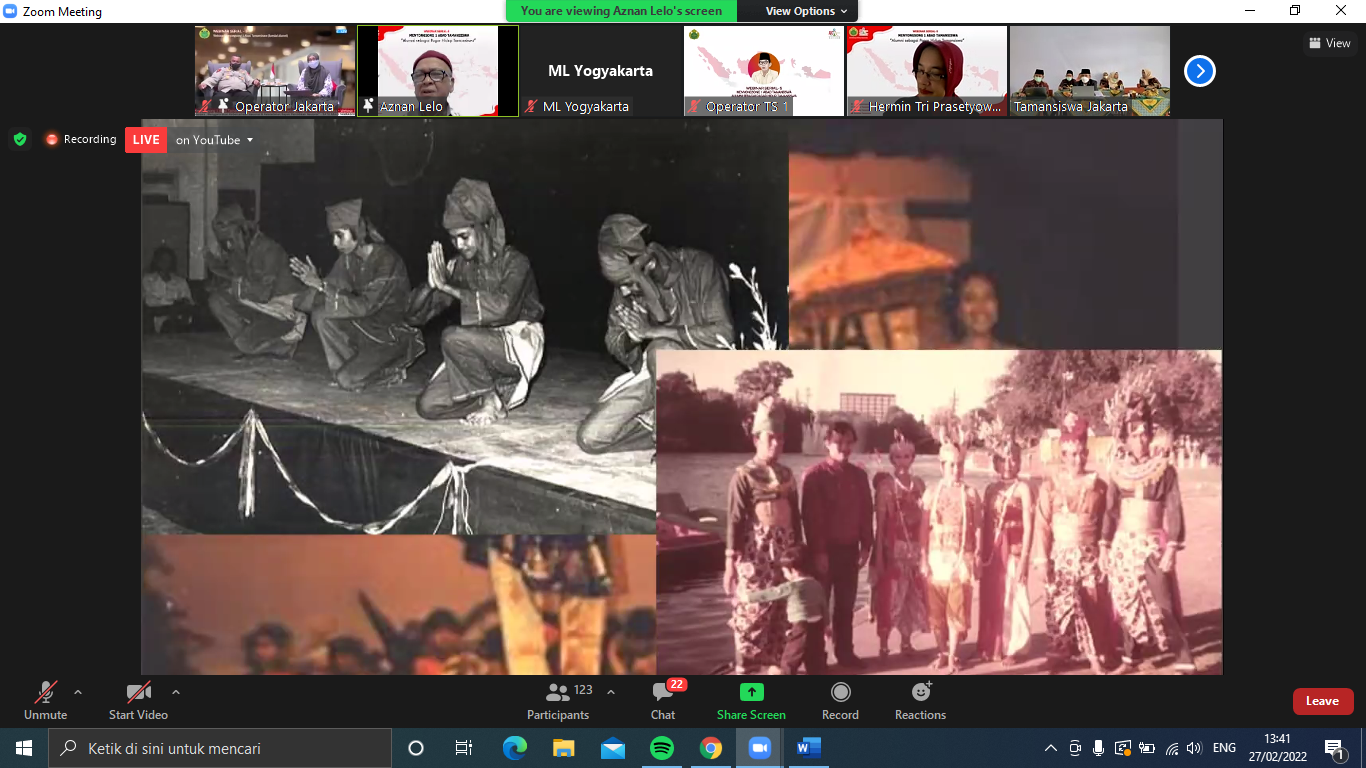This screenshot has width=1366, height=768.
Task: Click the green encryption shield icon
Action: [20, 140]
